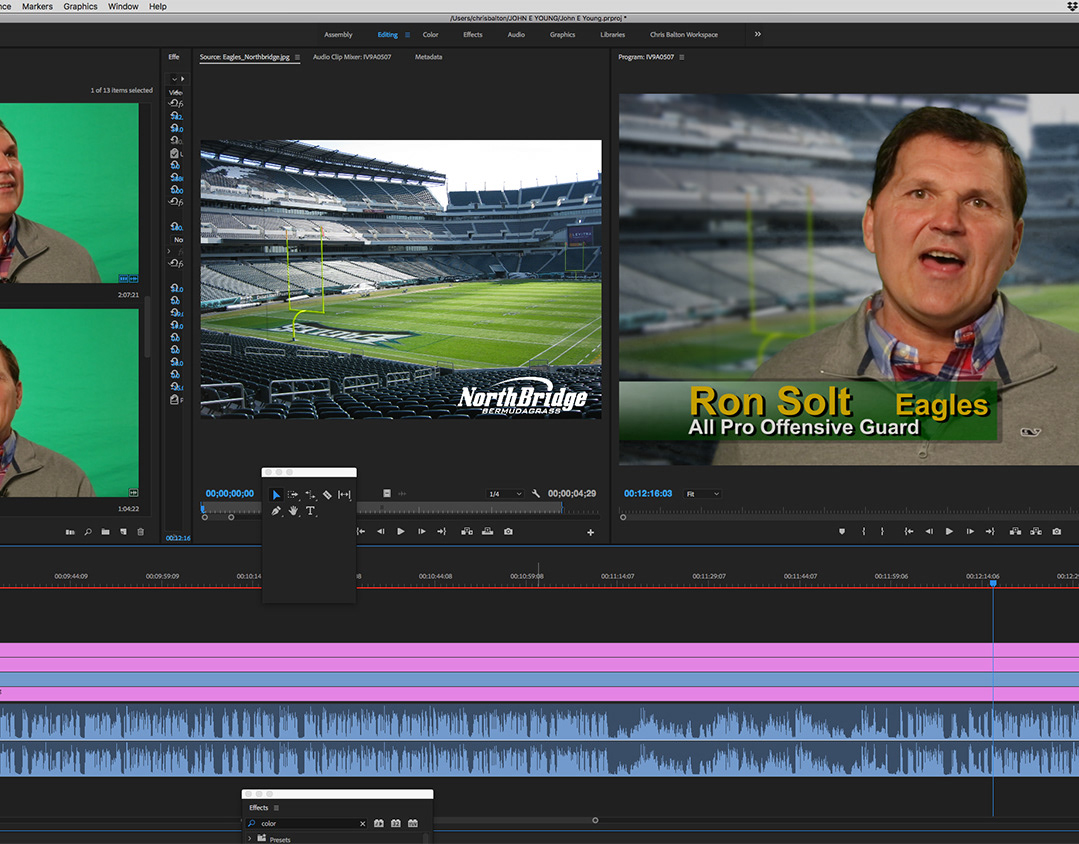This screenshot has width=1079, height=844.
Task: Click Program monitor timecode 00:12:16:03
Action: tap(648, 494)
